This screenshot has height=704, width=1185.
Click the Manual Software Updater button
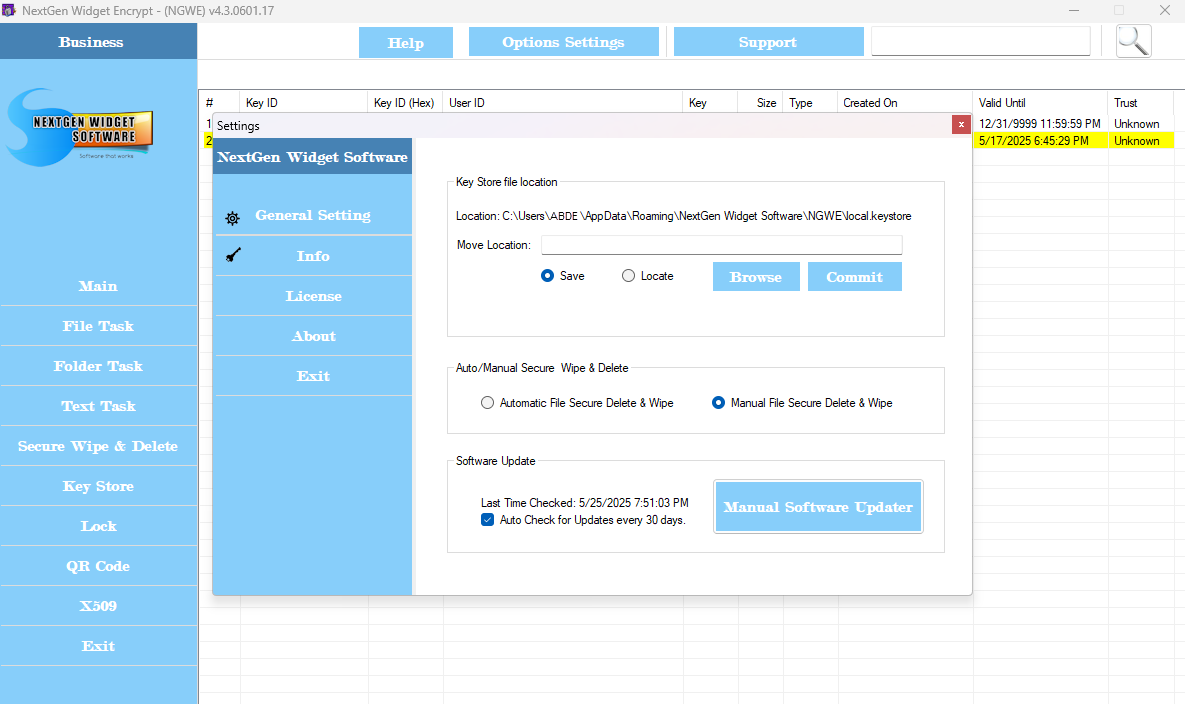pos(818,507)
